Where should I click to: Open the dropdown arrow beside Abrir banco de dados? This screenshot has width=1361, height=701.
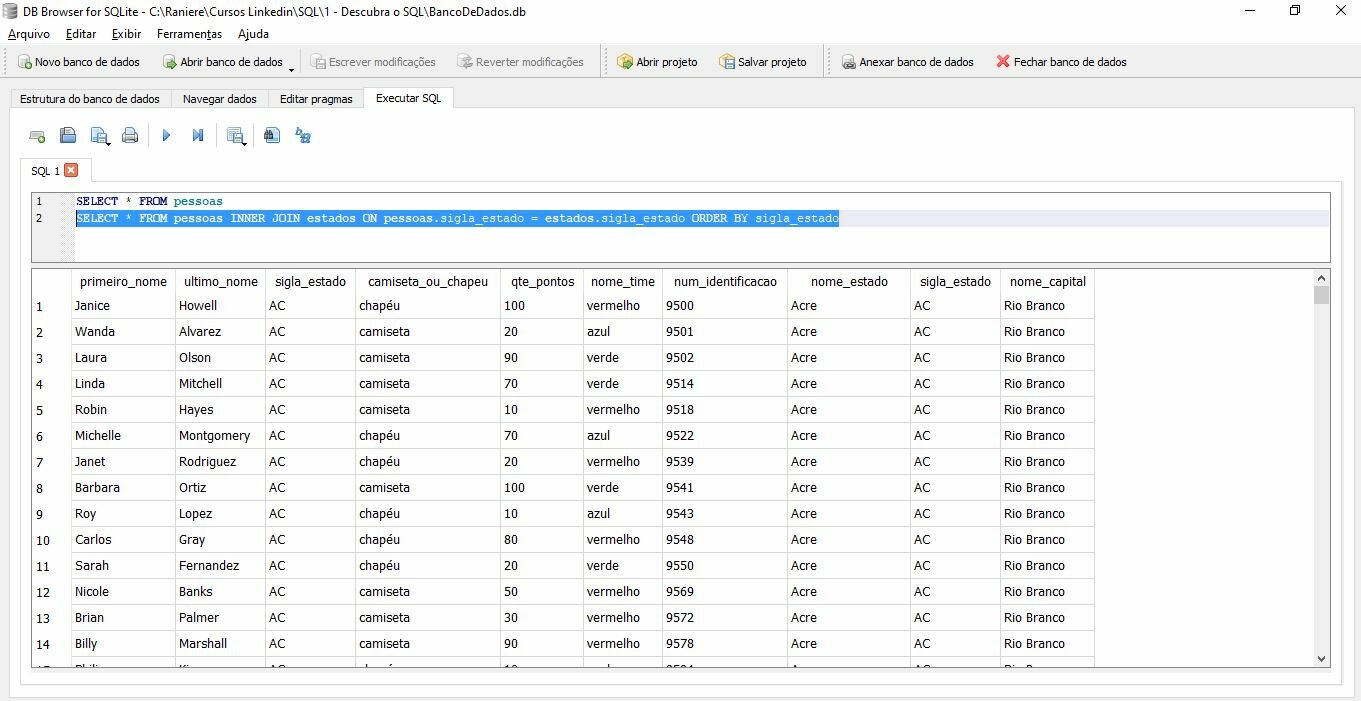click(291, 68)
